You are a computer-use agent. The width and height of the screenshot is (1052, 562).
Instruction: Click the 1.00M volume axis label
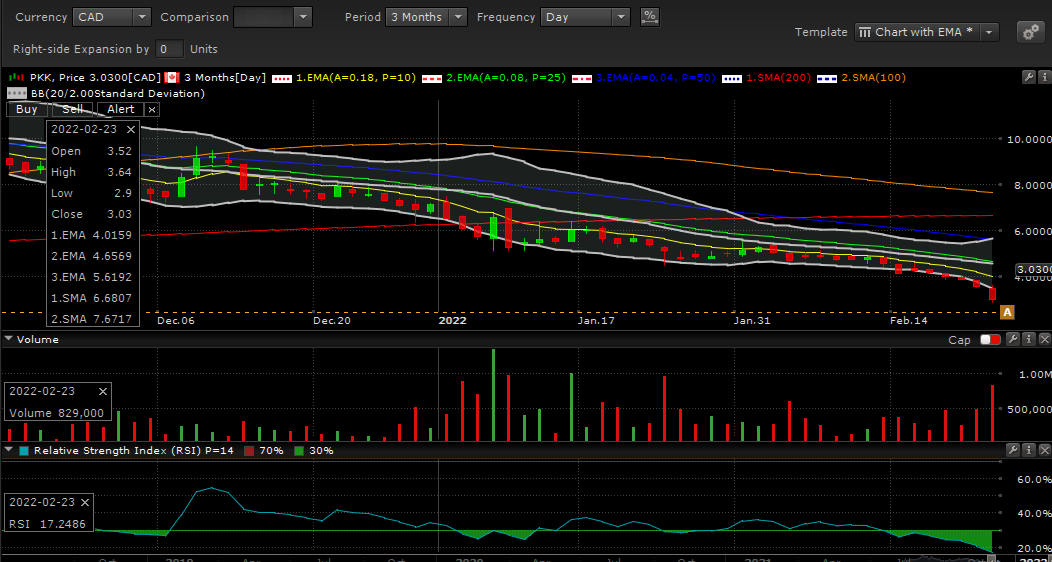tap(1035, 374)
